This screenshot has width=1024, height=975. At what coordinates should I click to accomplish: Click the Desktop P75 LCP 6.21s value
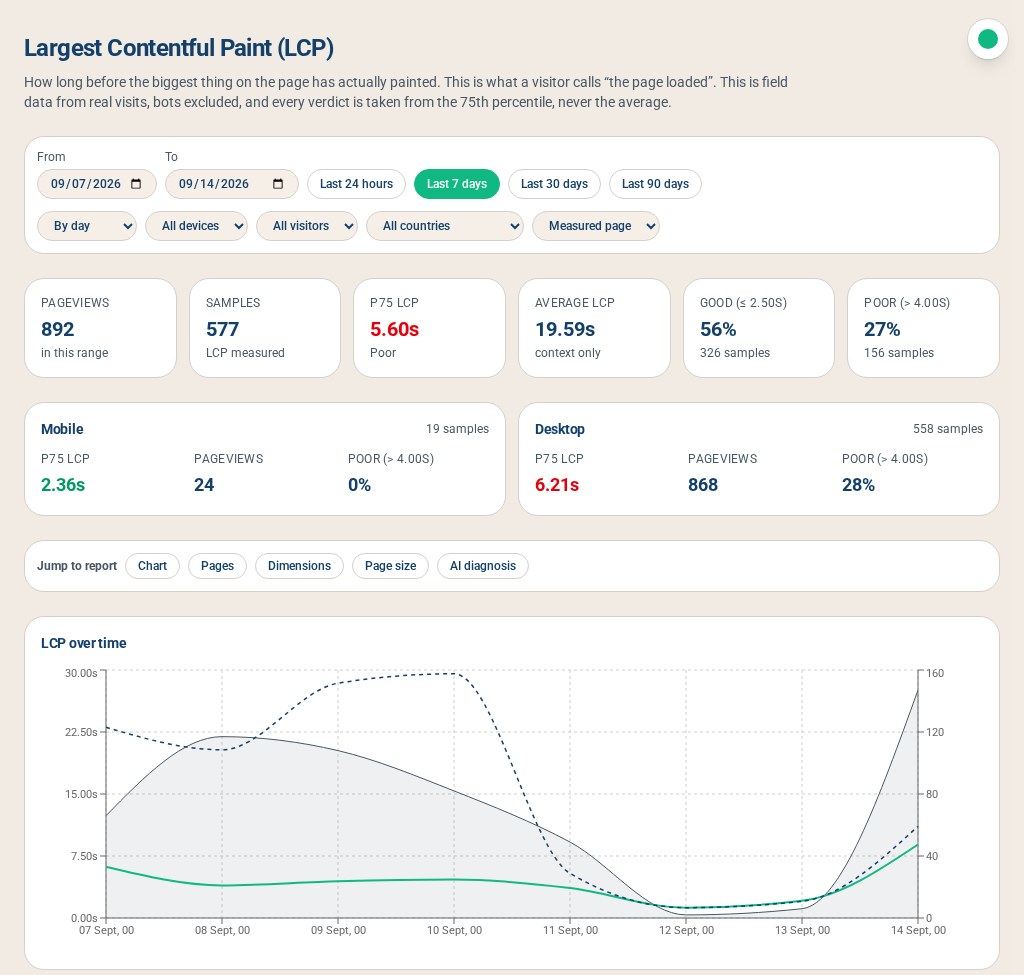(x=557, y=485)
